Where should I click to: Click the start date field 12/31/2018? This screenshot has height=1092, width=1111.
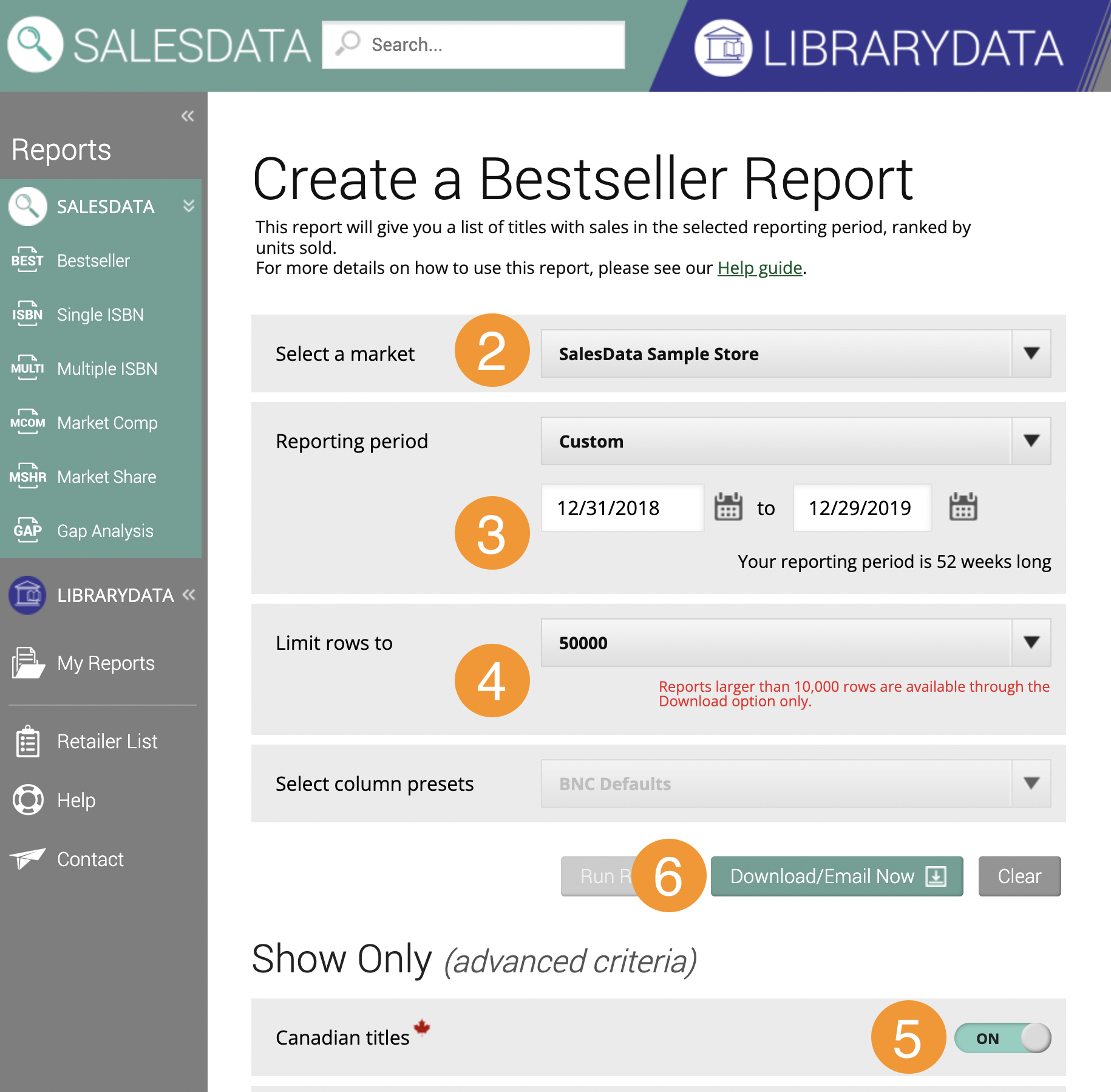tap(622, 508)
